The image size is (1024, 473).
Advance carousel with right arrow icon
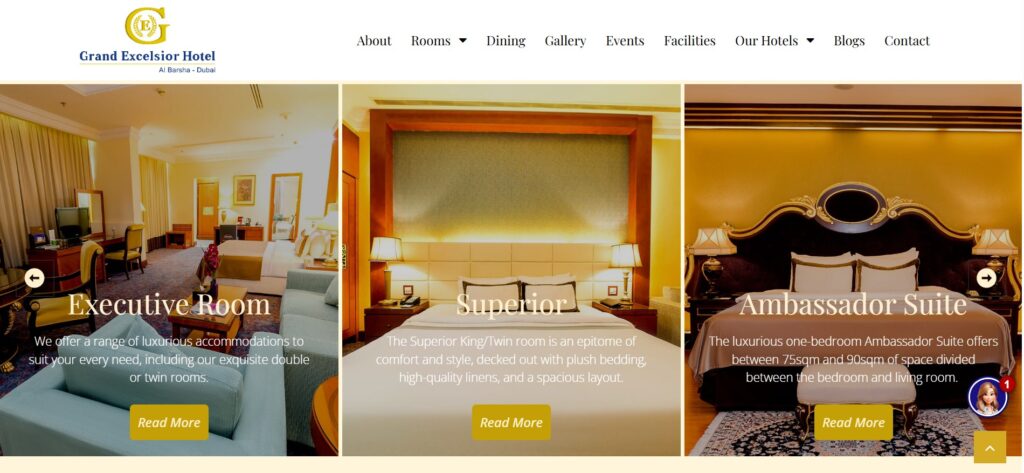pyautogui.click(x=986, y=278)
